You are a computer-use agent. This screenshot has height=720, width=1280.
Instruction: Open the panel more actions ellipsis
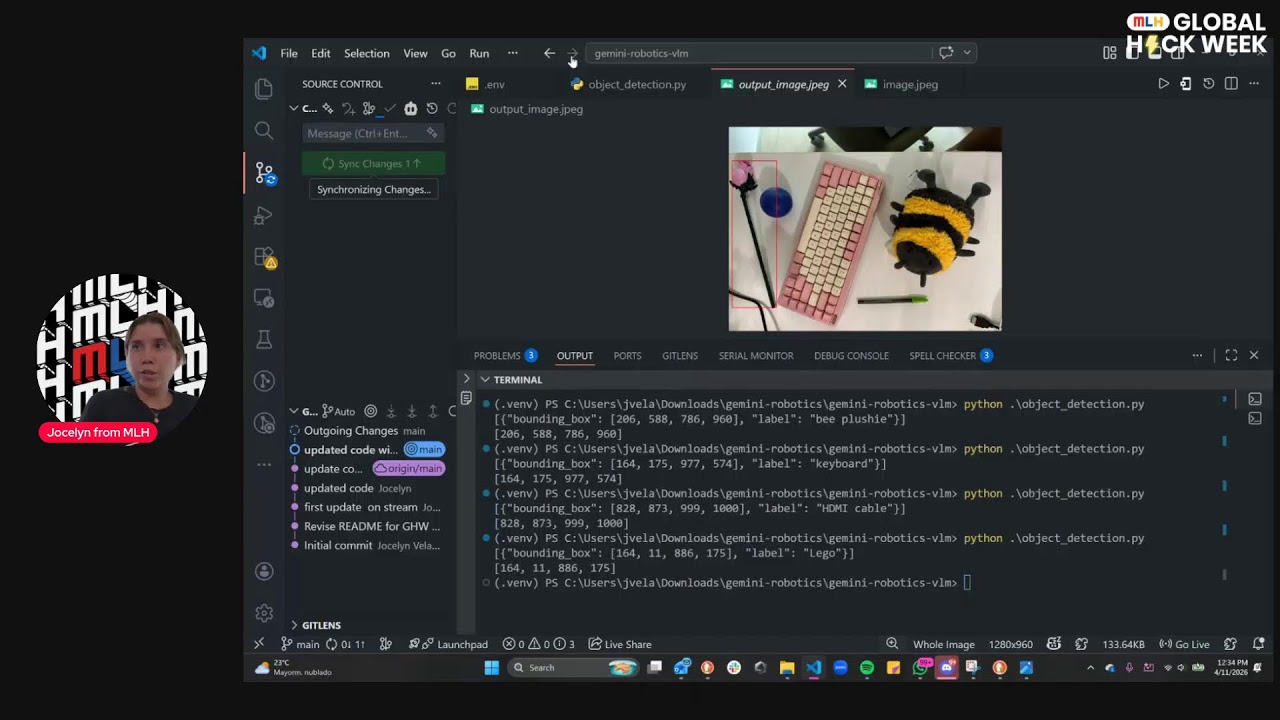1197,355
